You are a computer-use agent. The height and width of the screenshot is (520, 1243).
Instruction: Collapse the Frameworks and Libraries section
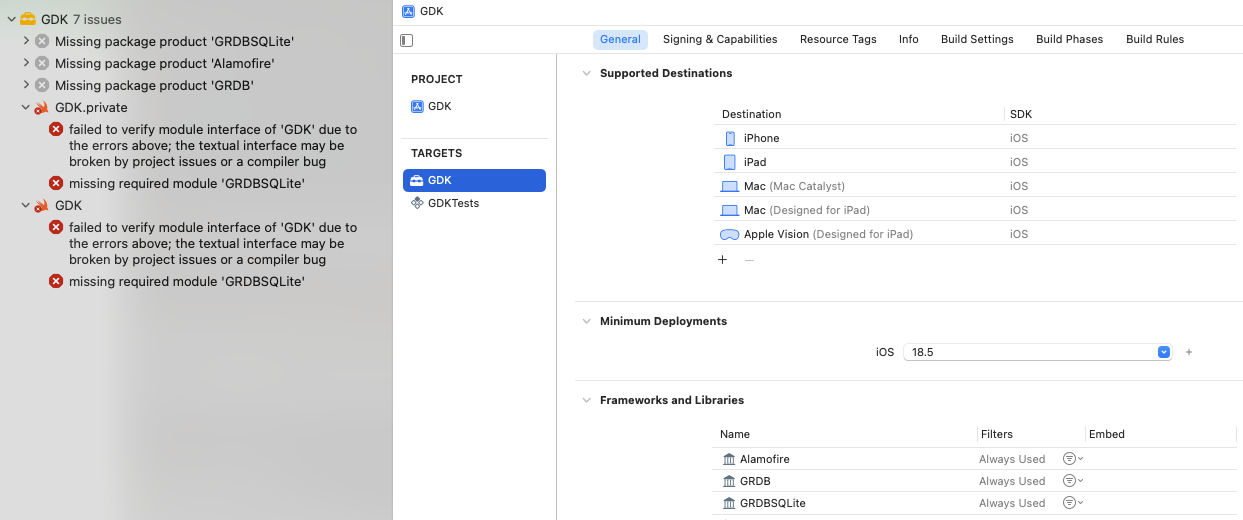[x=586, y=400]
